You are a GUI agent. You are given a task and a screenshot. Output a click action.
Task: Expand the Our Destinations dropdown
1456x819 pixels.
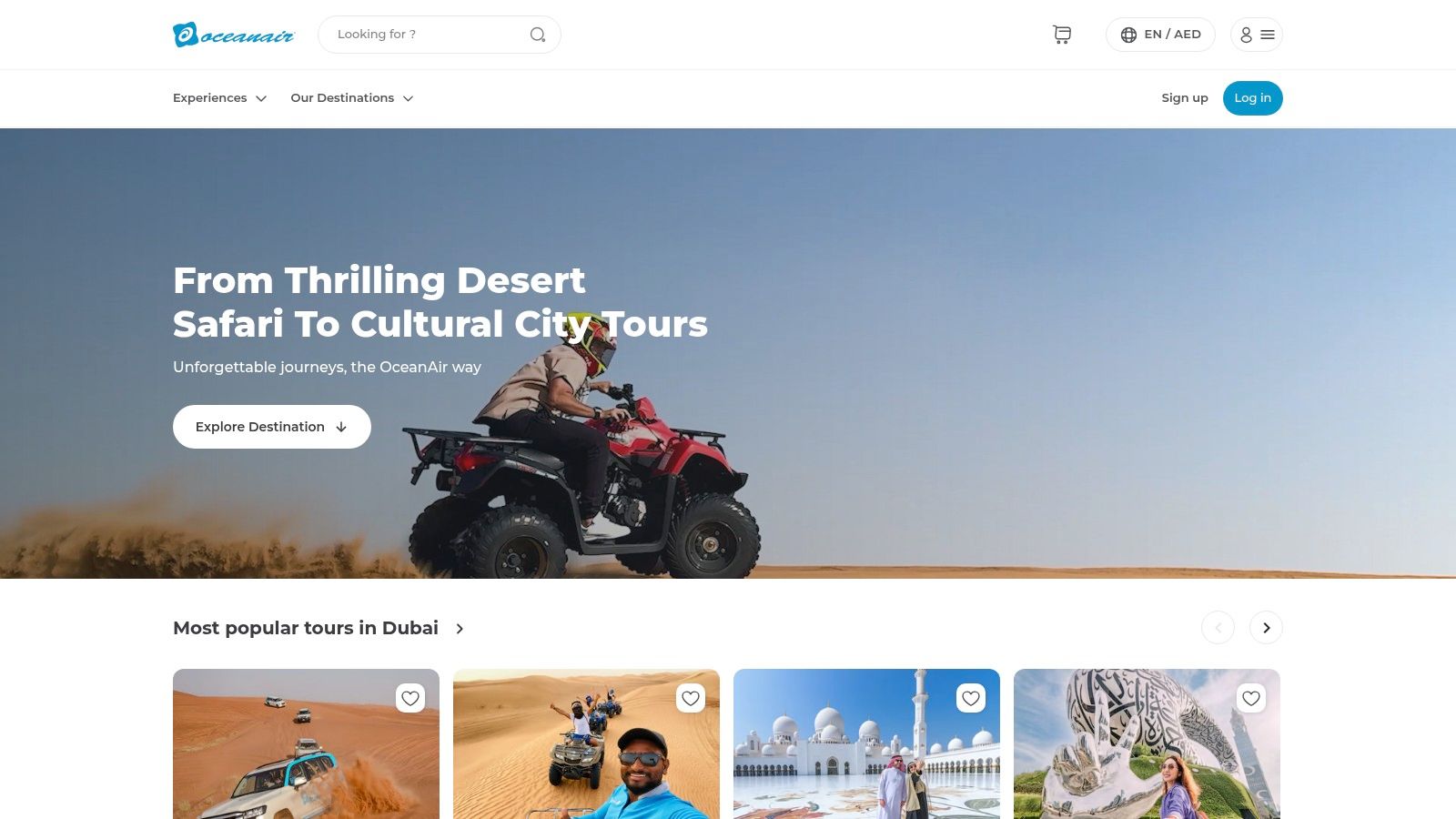pyautogui.click(x=352, y=98)
